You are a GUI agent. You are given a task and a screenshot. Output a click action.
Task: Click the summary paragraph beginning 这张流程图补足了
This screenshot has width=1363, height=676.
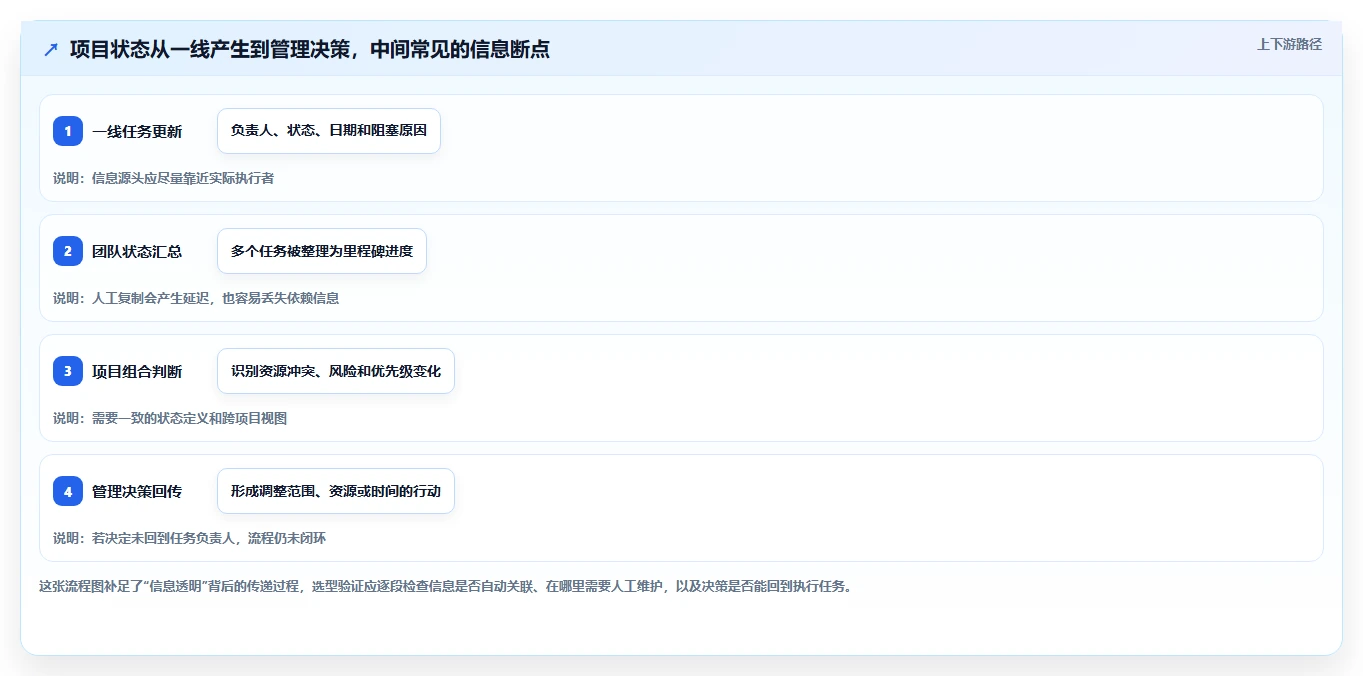coord(446,586)
